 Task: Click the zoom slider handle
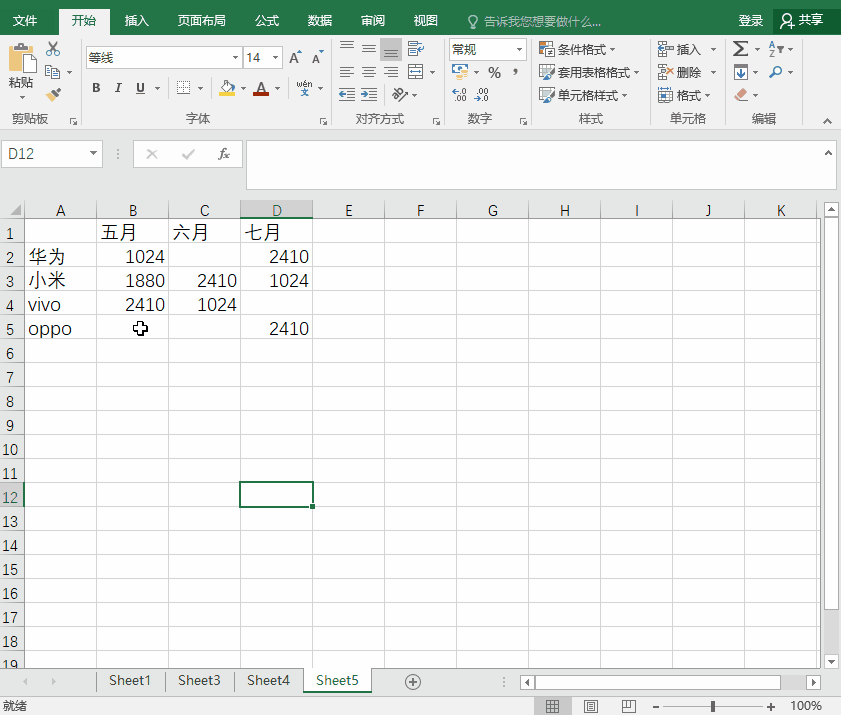point(713,706)
